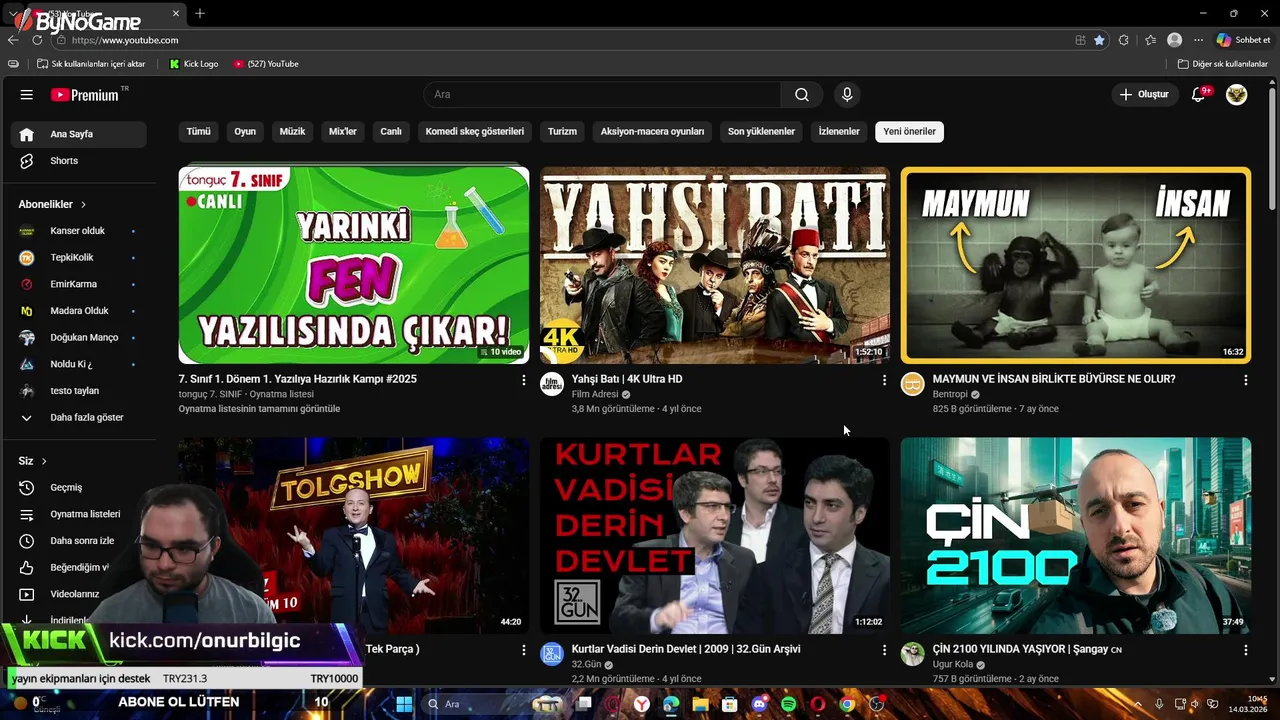The width and height of the screenshot is (1280, 720).
Task: Select the Son yüklenenler chip
Action: click(x=761, y=132)
